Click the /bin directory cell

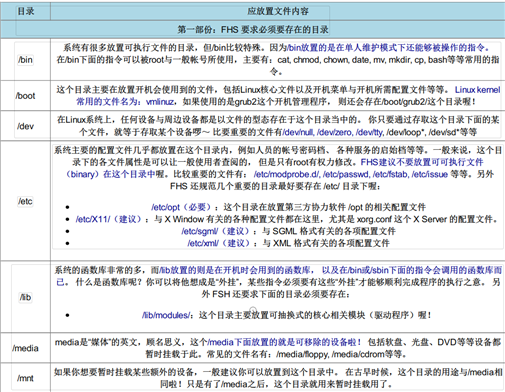click(26, 60)
